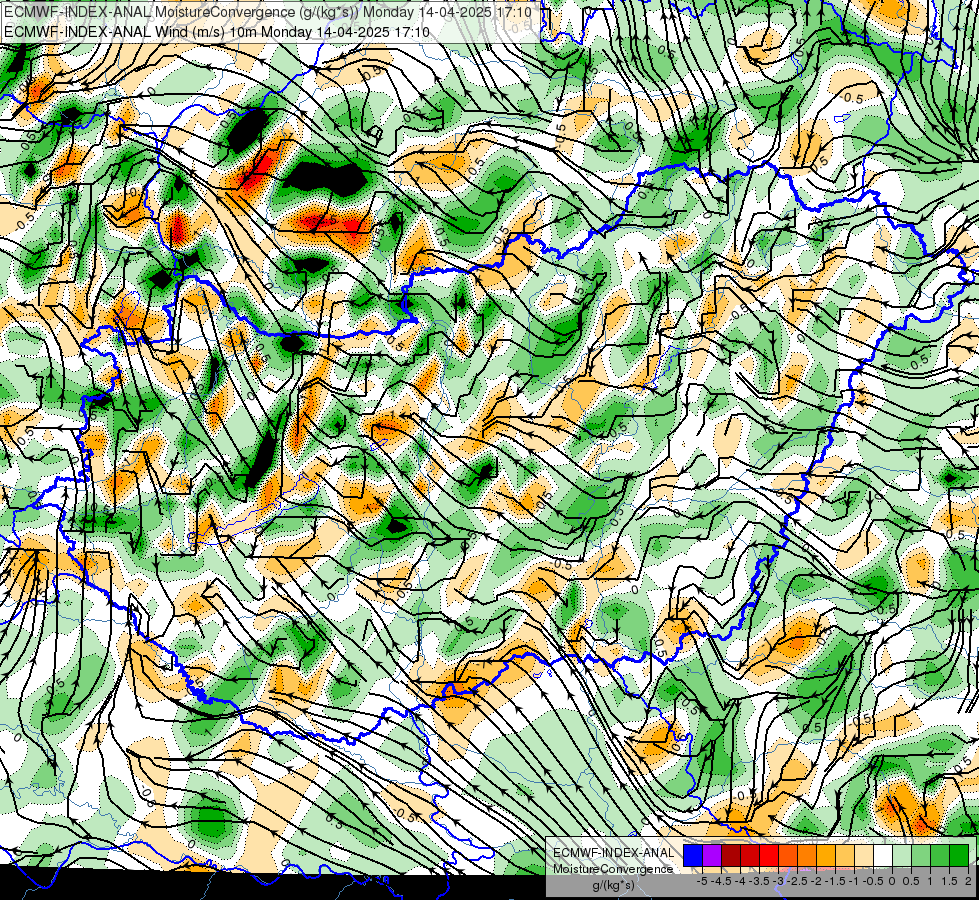Click the -4.5 legend scale value
This screenshot has height=900, width=979.
pyautogui.click(x=721, y=881)
